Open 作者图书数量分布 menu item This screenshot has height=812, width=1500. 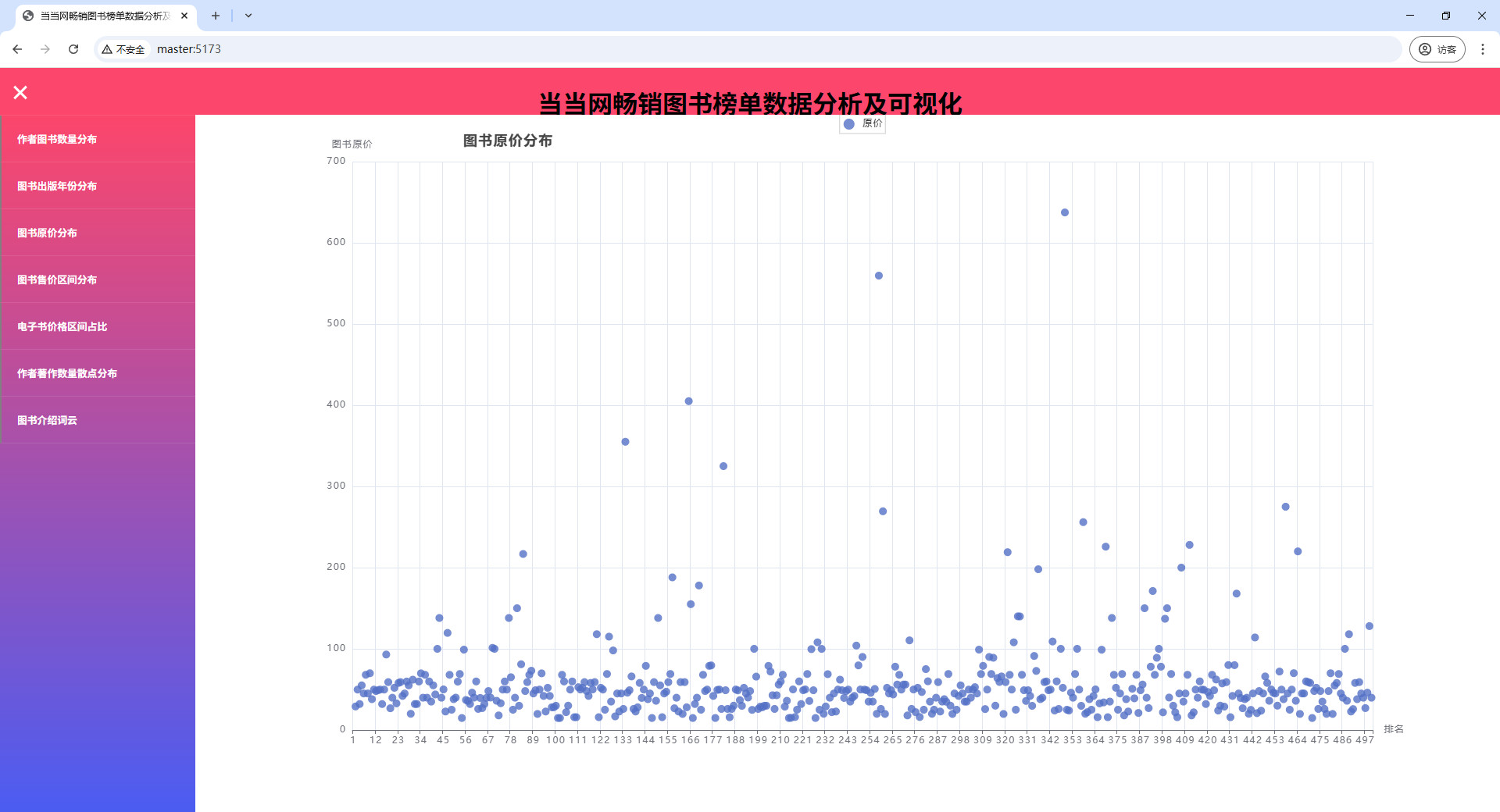98,139
